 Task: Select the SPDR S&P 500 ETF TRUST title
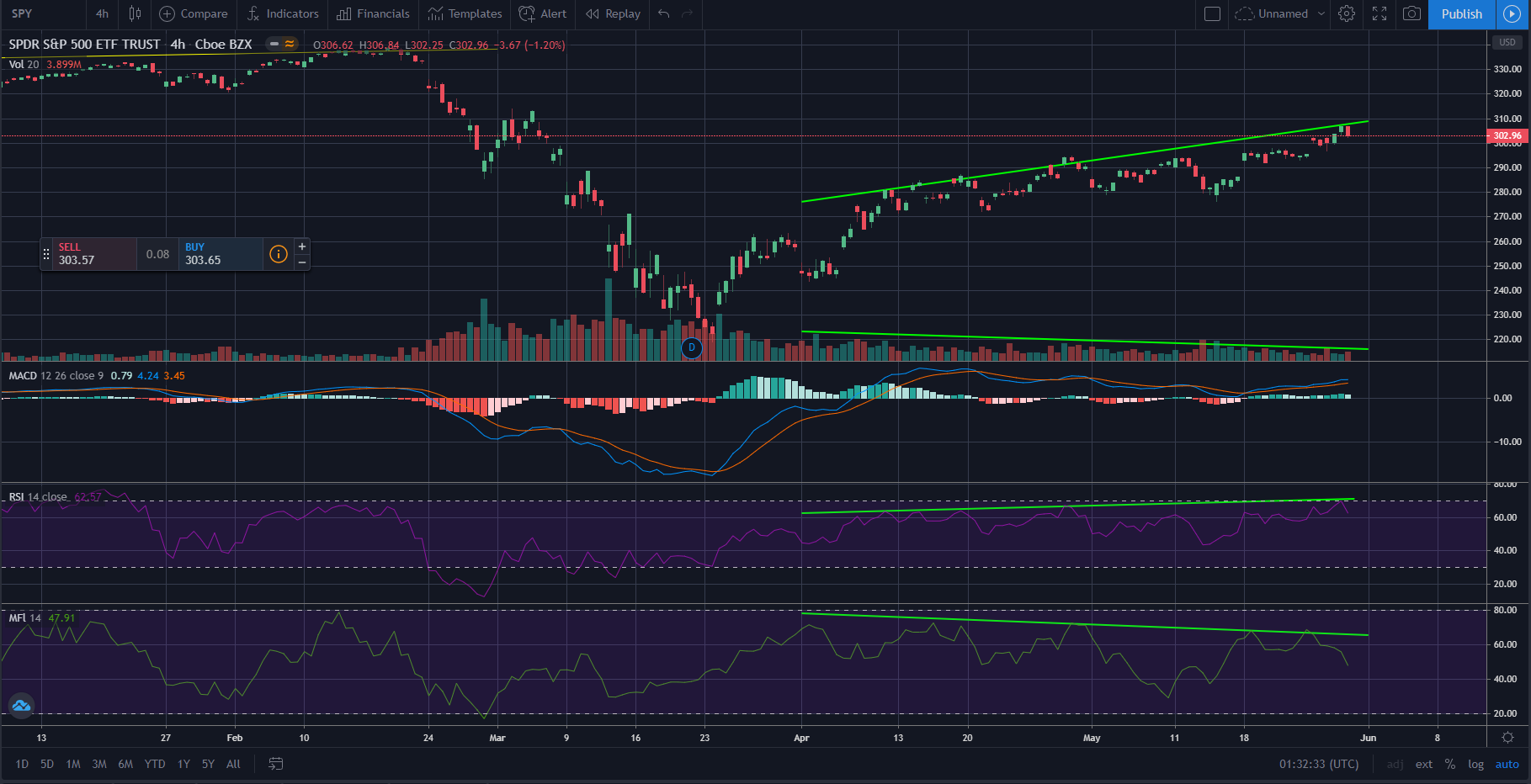point(84,44)
